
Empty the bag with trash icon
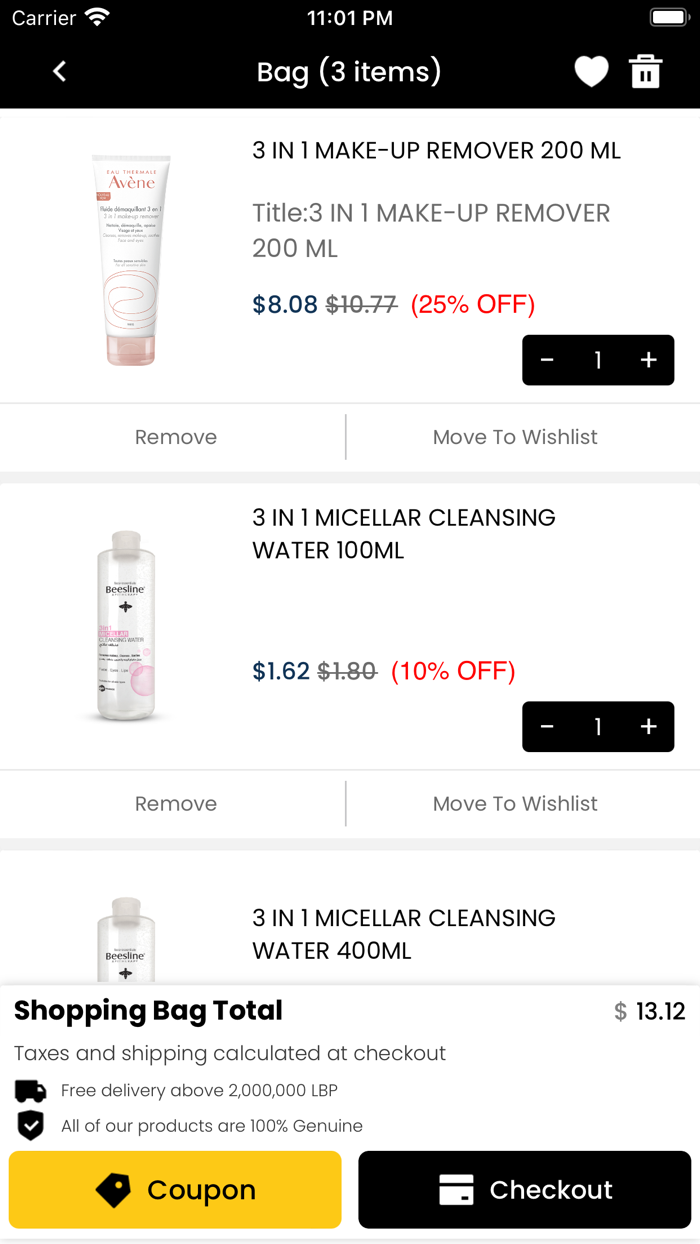(x=645, y=71)
